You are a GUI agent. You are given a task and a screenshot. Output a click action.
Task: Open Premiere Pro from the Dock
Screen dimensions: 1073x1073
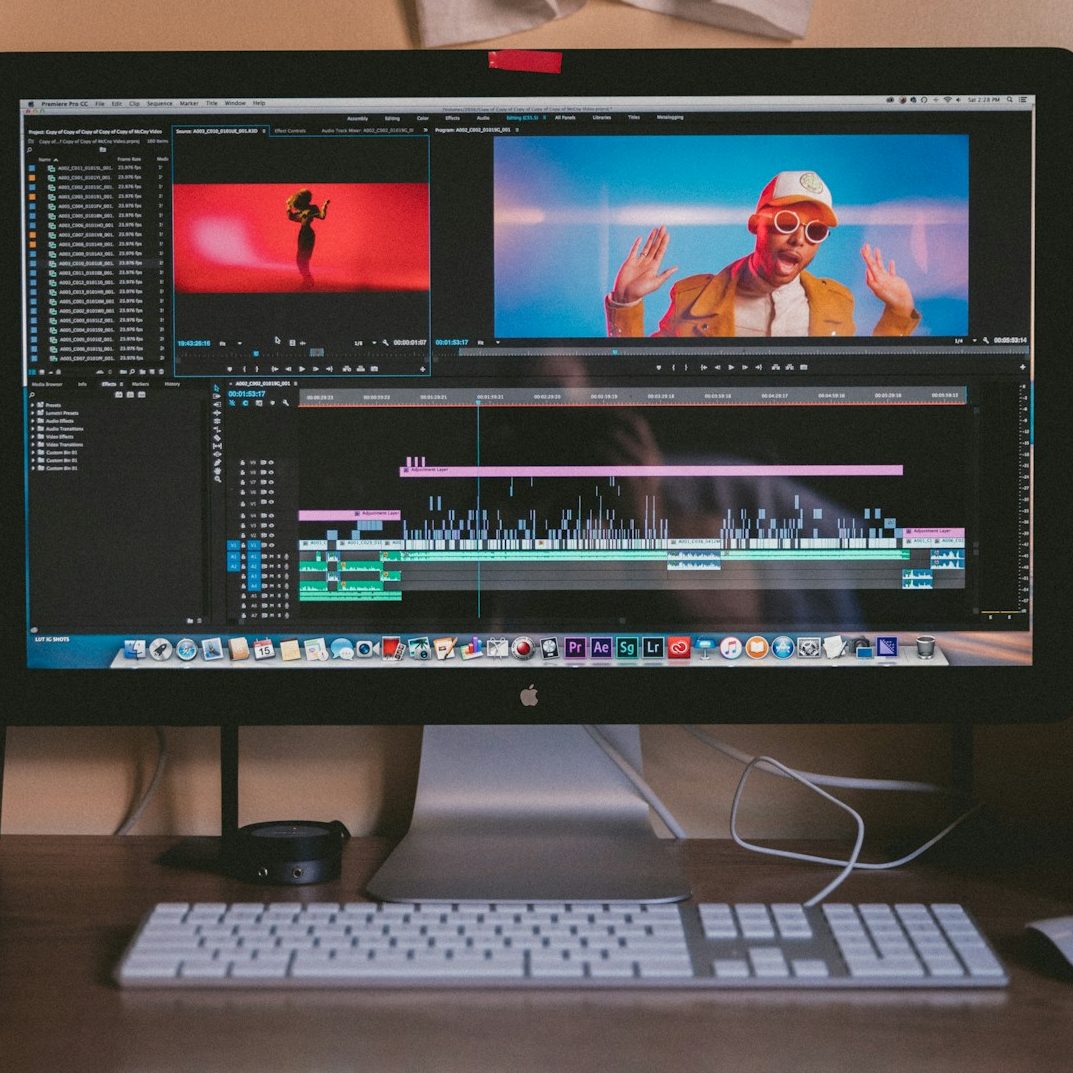[575, 648]
